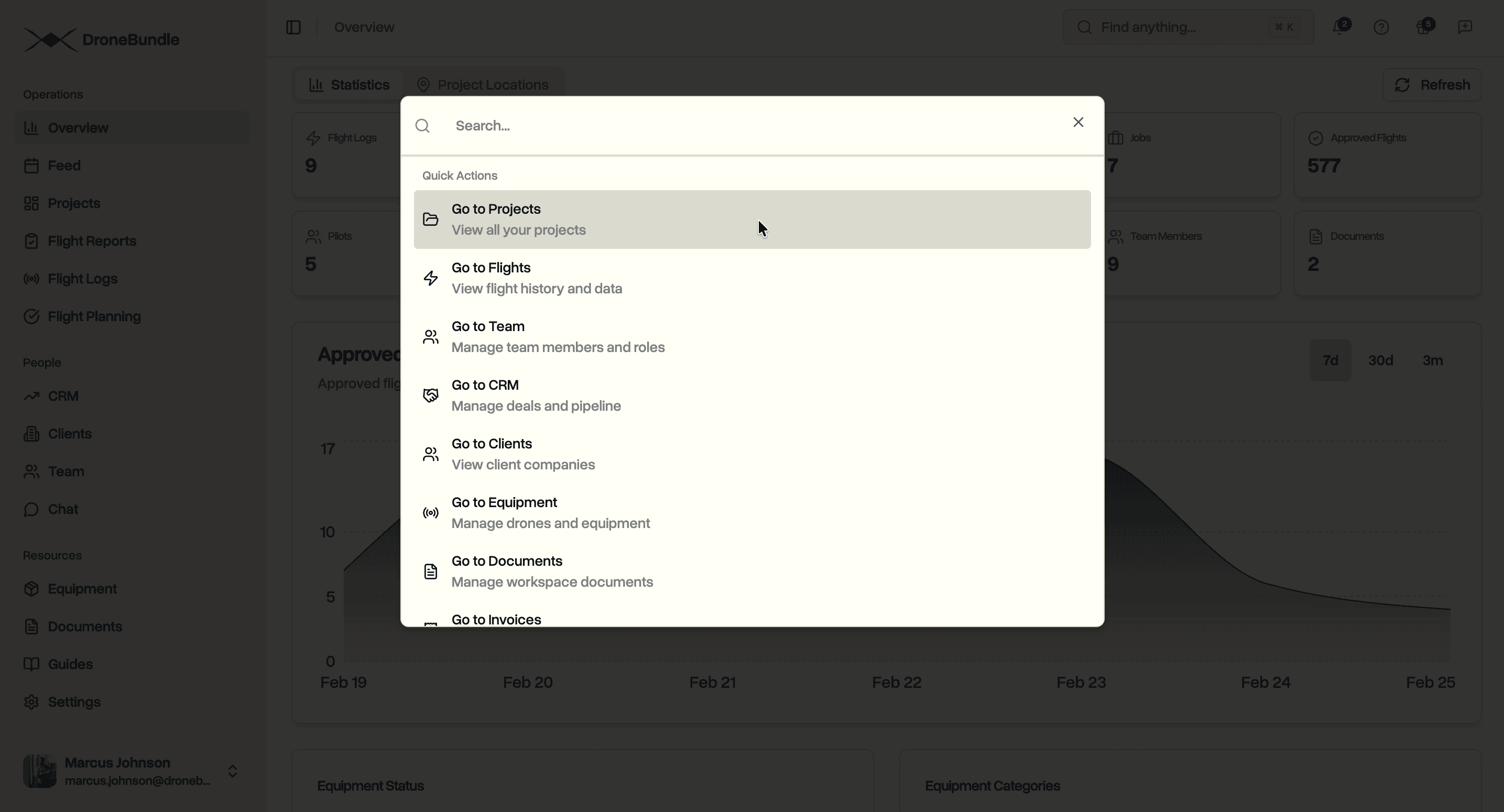Open the Chat section
The image size is (1504, 812).
[x=62, y=509]
